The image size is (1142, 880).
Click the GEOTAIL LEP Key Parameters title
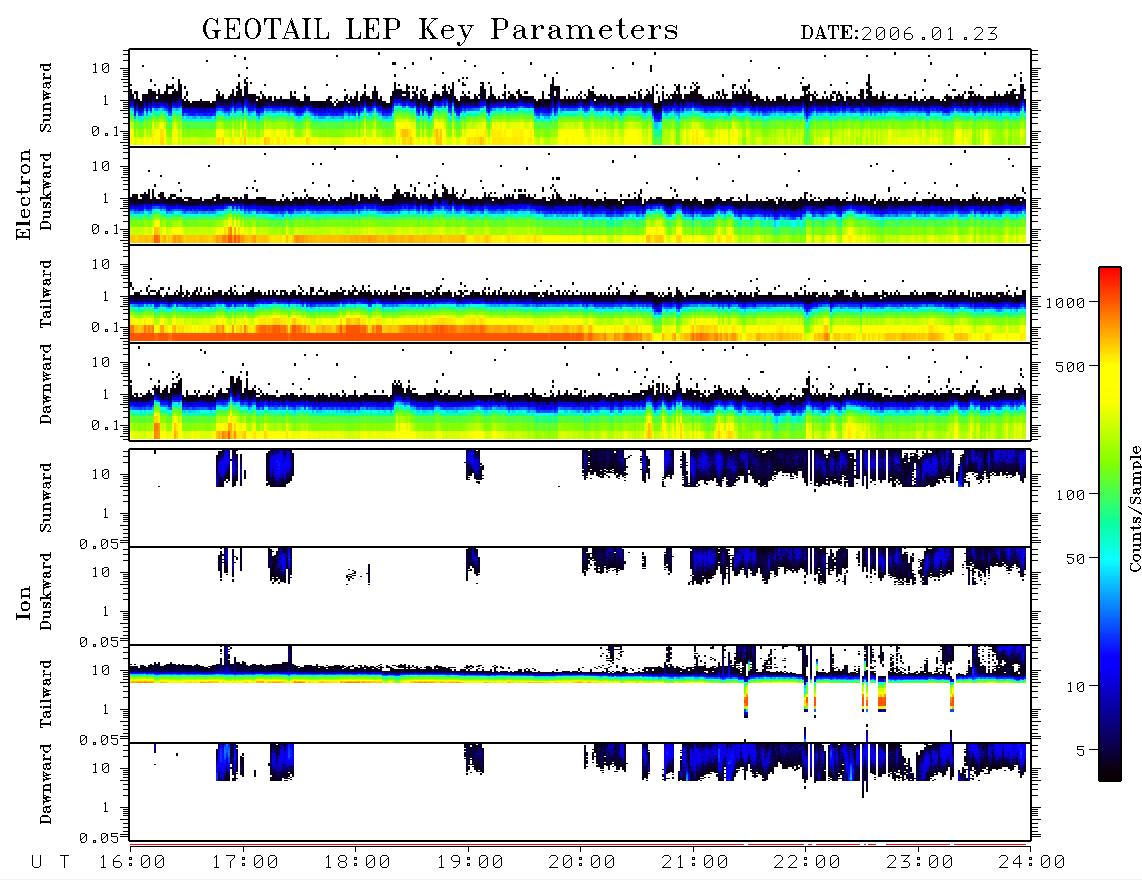click(440, 30)
